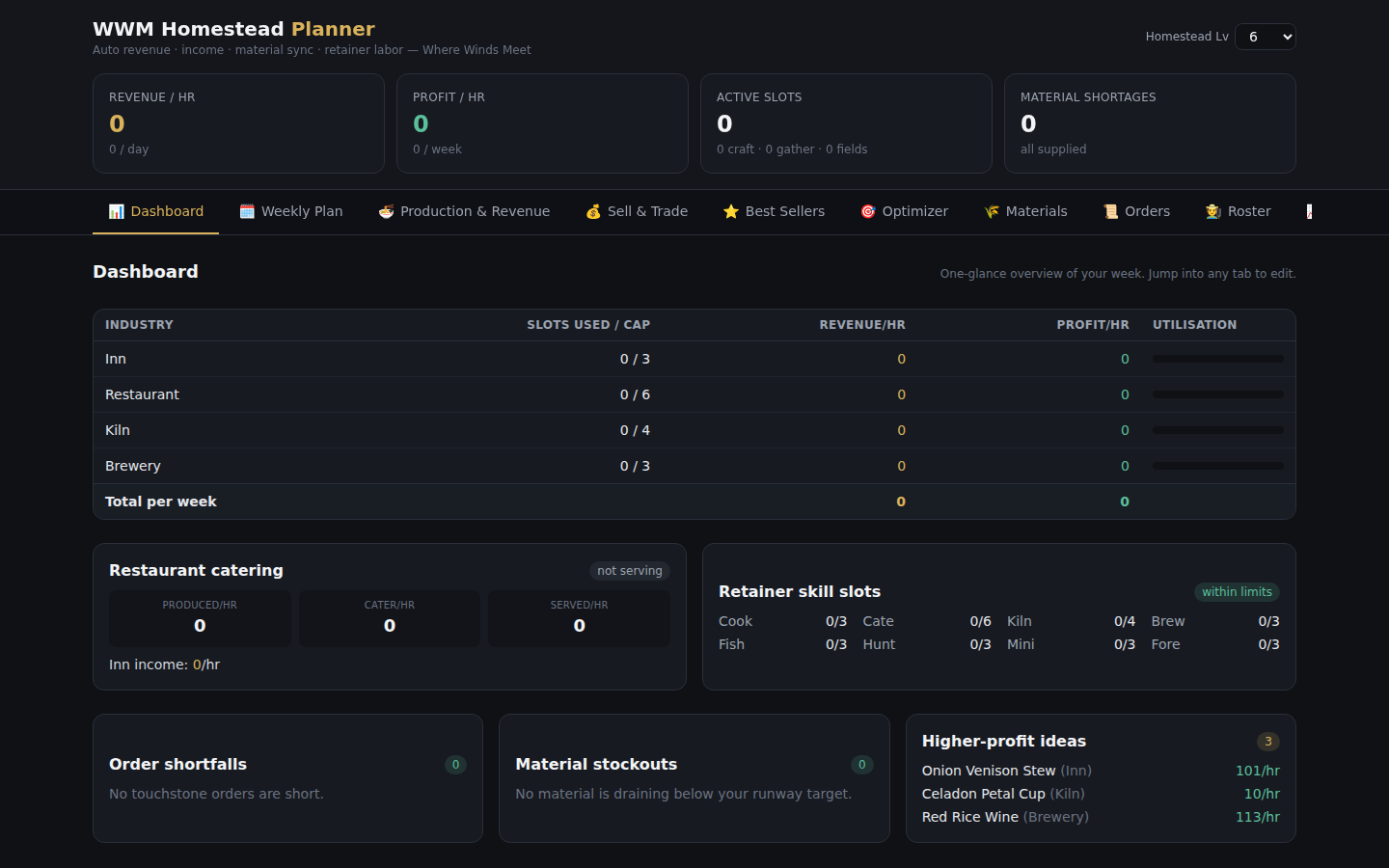
Task: Click the Brewery utilisation bar
Action: pos(1217,466)
